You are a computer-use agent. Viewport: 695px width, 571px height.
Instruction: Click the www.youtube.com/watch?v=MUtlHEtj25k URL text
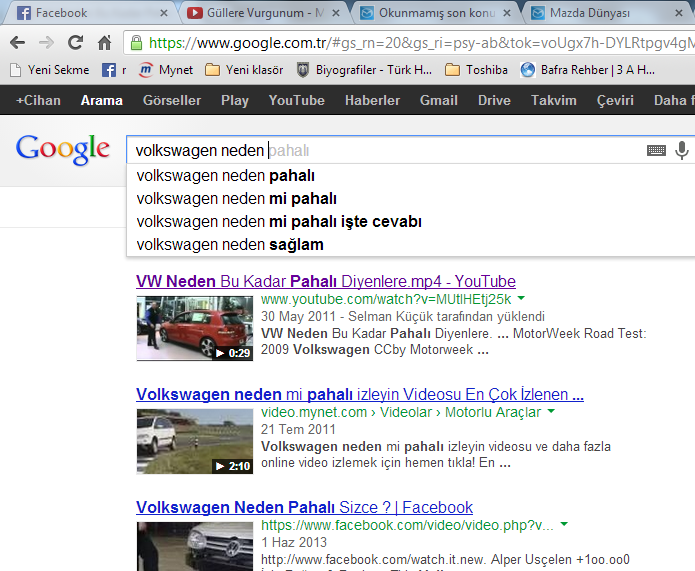[386, 299]
